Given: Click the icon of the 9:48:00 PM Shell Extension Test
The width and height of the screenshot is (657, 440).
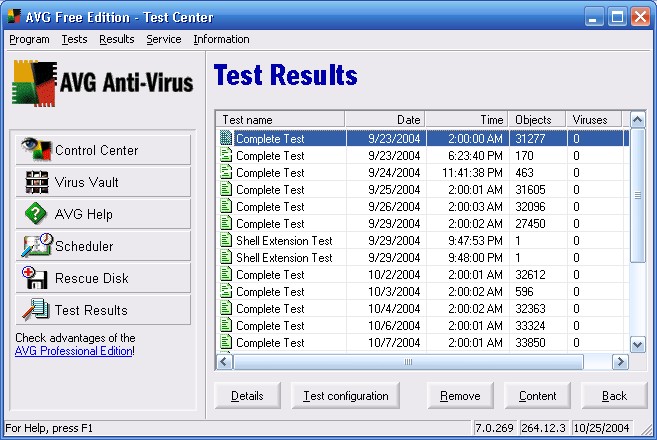Looking at the screenshot, I should (226, 257).
